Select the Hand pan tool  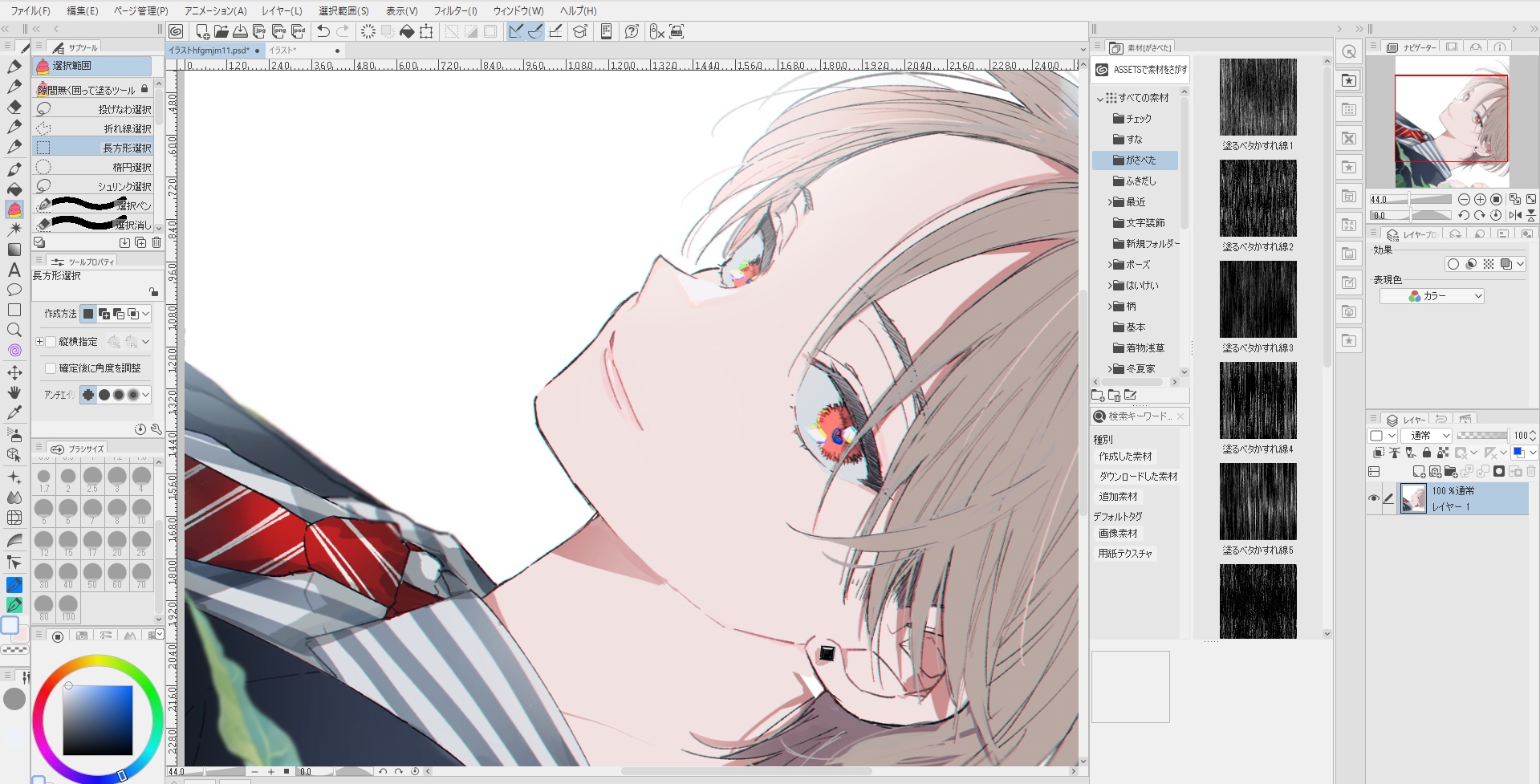click(x=14, y=392)
